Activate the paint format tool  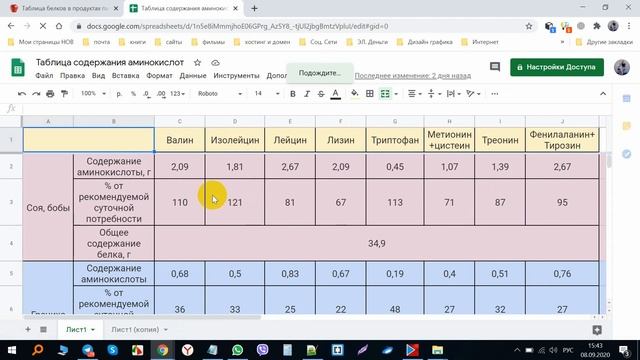coord(64,94)
